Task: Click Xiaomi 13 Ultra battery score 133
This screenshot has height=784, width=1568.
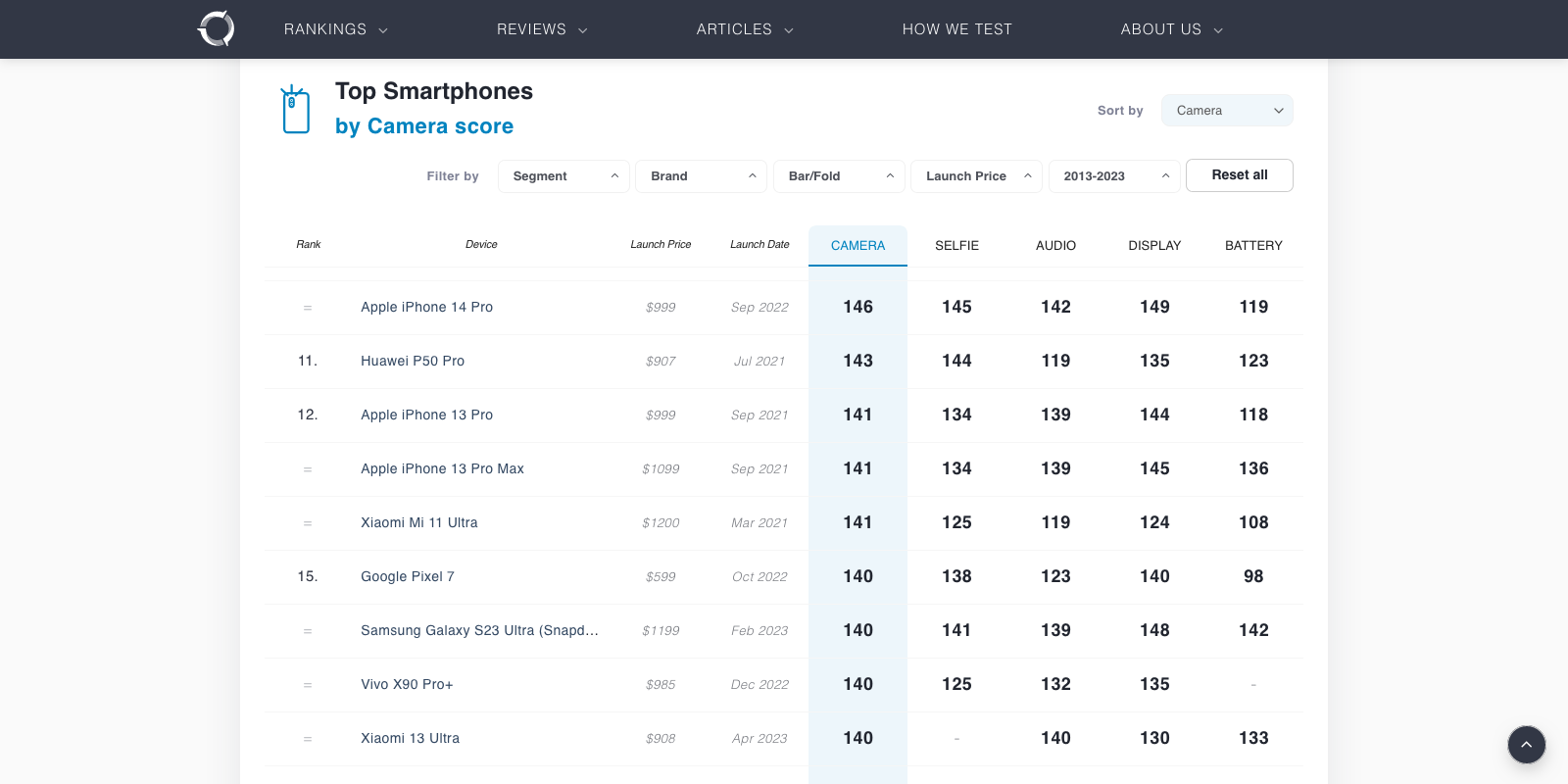Action: (x=1253, y=738)
